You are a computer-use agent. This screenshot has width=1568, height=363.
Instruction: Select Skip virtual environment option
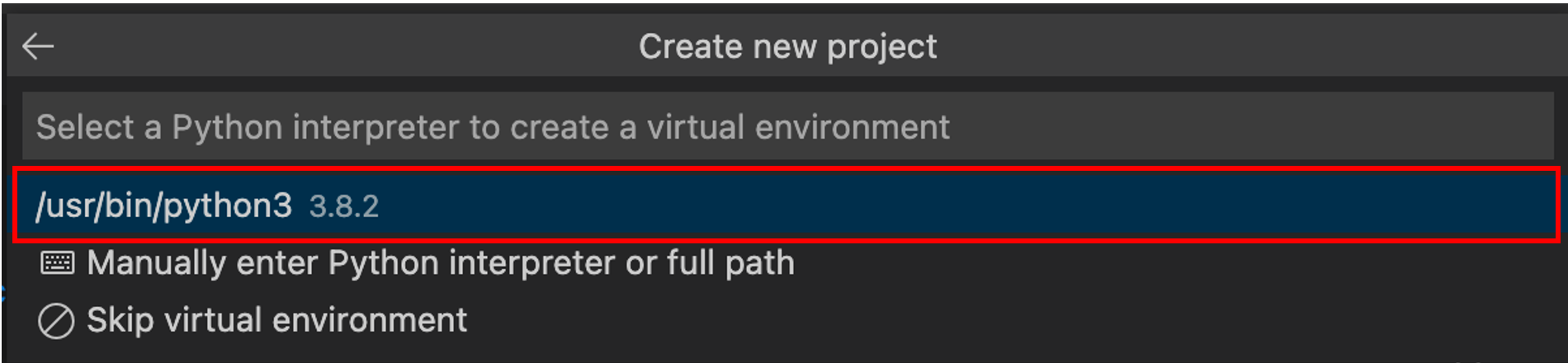point(276,320)
